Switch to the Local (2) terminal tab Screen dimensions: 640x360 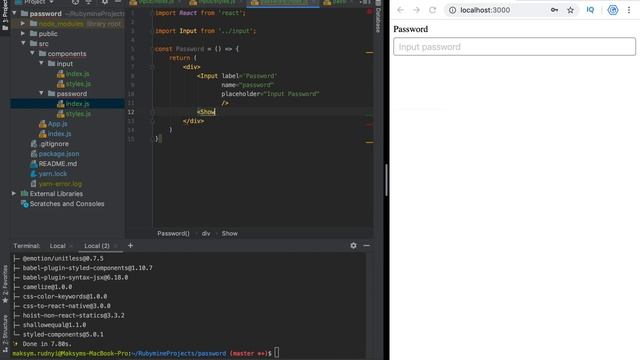pyautogui.click(x=97, y=246)
